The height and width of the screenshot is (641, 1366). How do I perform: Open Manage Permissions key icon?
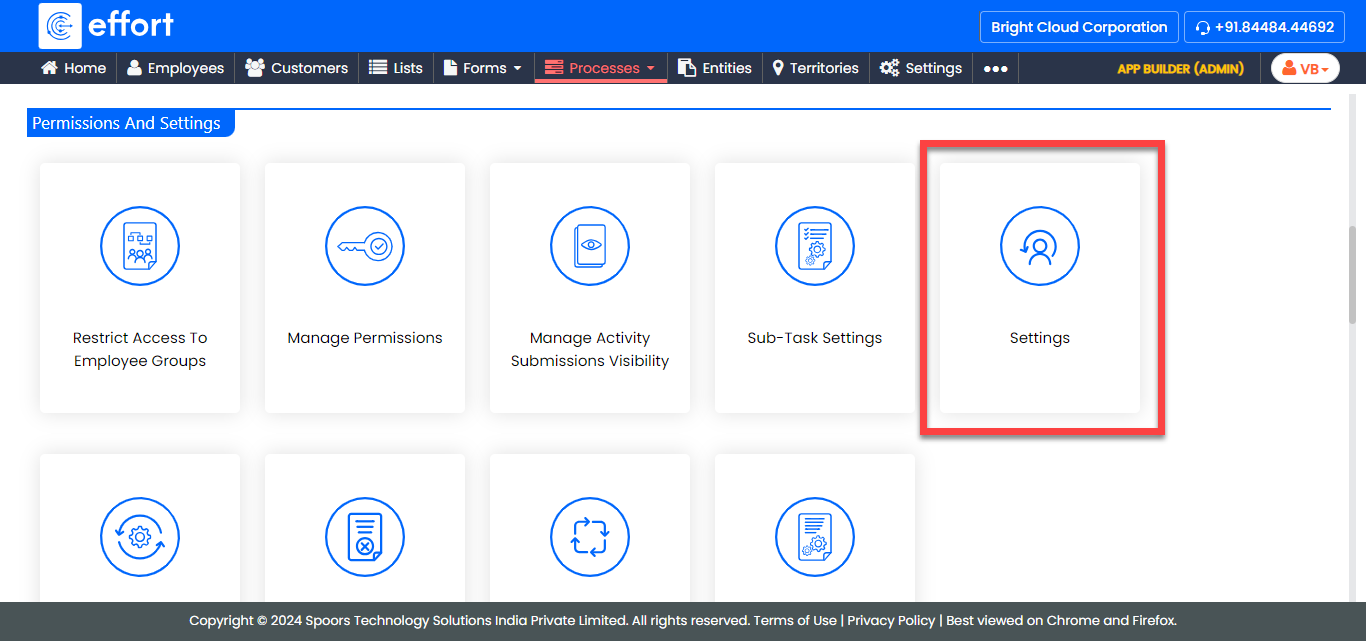(x=365, y=246)
